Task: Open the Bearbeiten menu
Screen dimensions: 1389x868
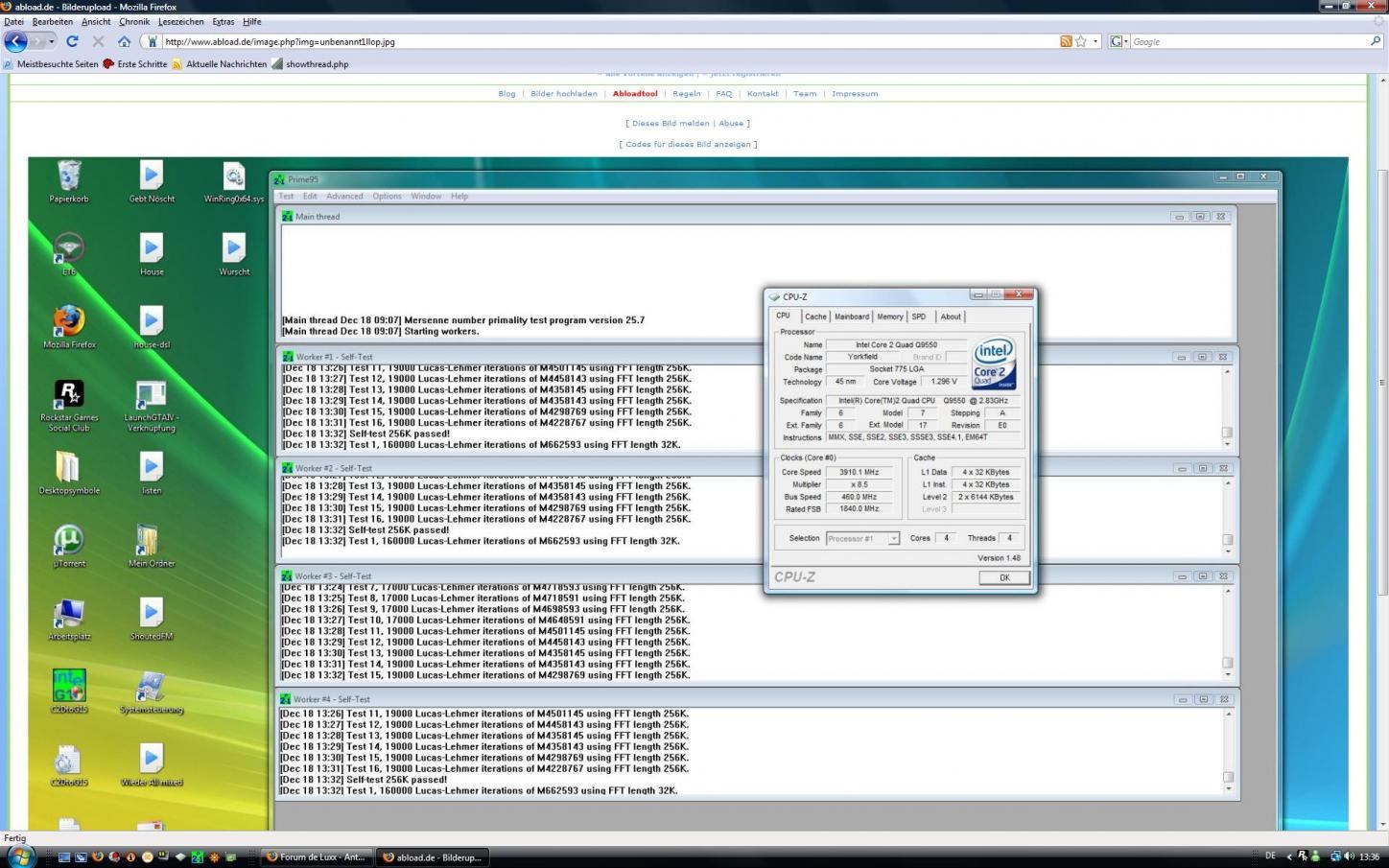Action: tap(53, 21)
